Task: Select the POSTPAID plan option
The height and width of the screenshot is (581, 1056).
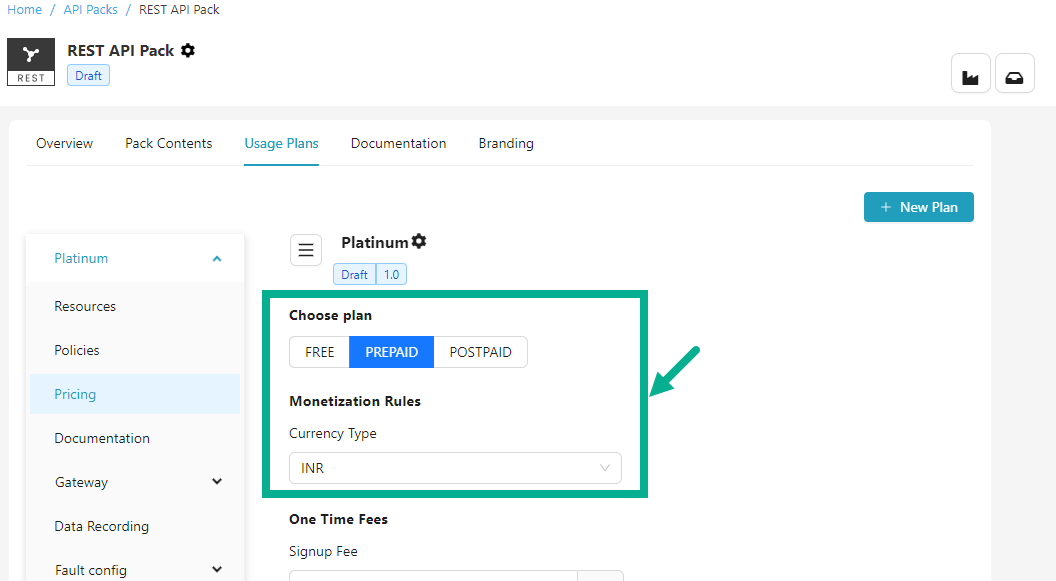Action: [480, 352]
